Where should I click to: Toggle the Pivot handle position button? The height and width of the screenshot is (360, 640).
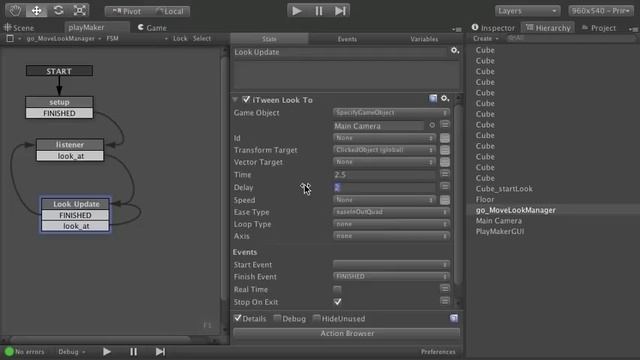pos(126,11)
